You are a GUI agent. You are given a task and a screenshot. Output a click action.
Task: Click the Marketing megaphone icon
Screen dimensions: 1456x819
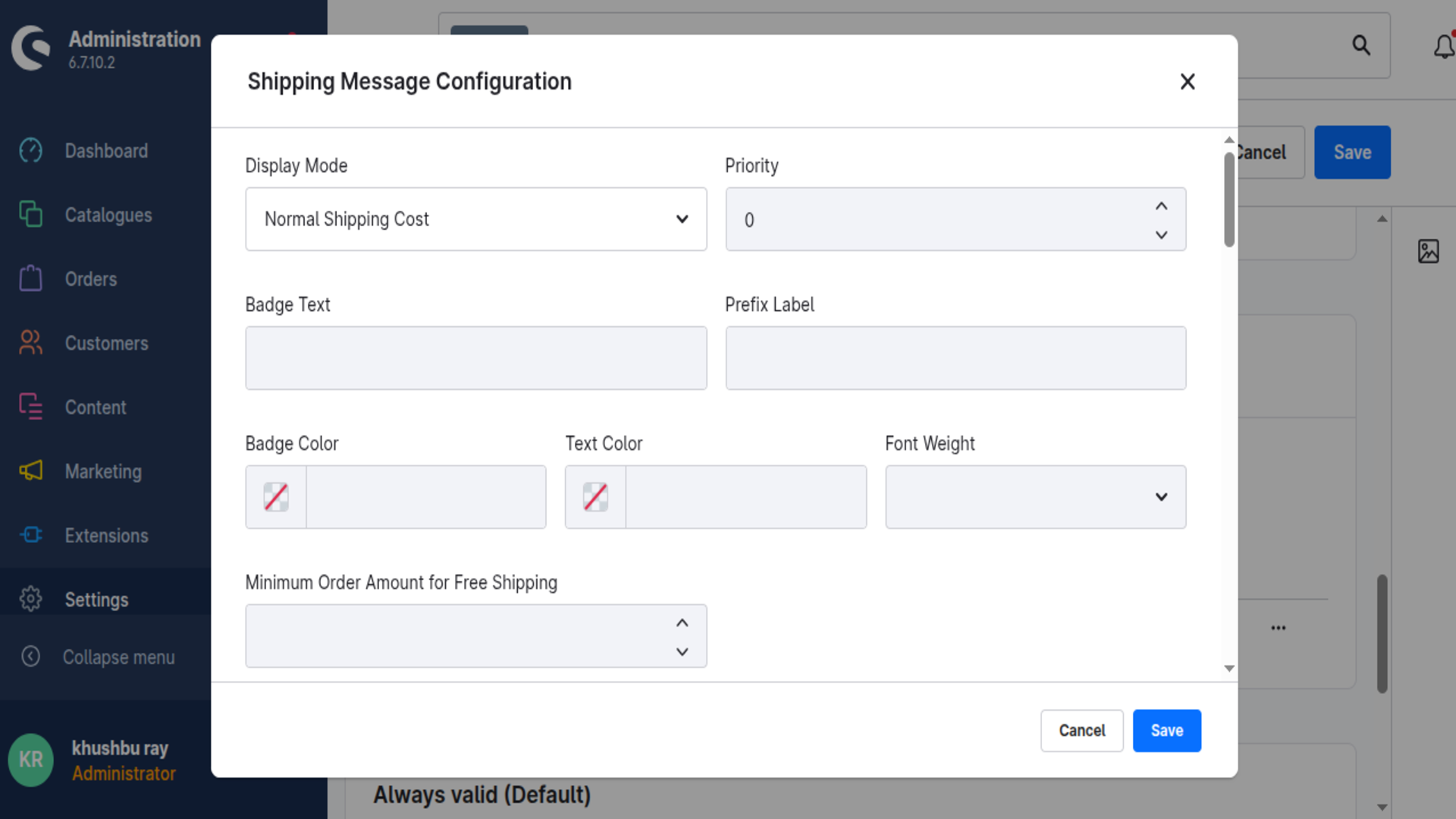[30, 471]
